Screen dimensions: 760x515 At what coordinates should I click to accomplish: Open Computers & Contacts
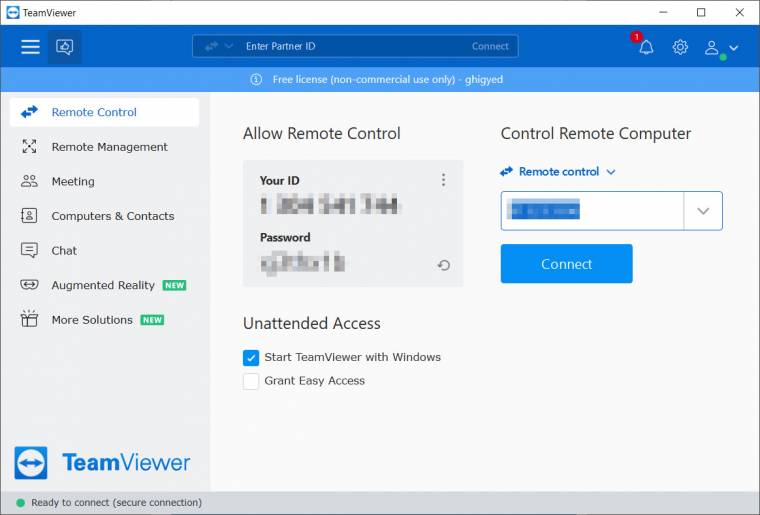coord(104,216)
